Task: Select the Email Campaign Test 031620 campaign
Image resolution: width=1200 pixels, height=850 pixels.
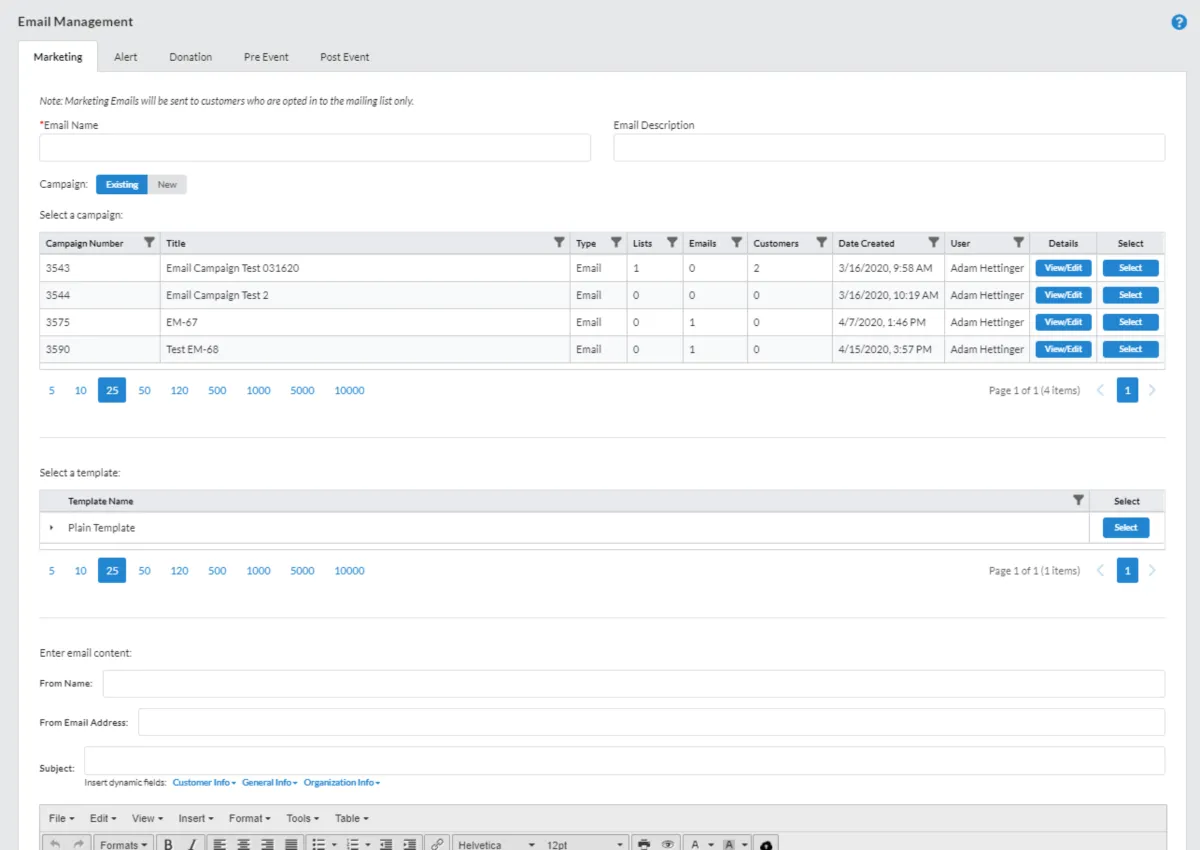Action: [x=1130, y=268]
